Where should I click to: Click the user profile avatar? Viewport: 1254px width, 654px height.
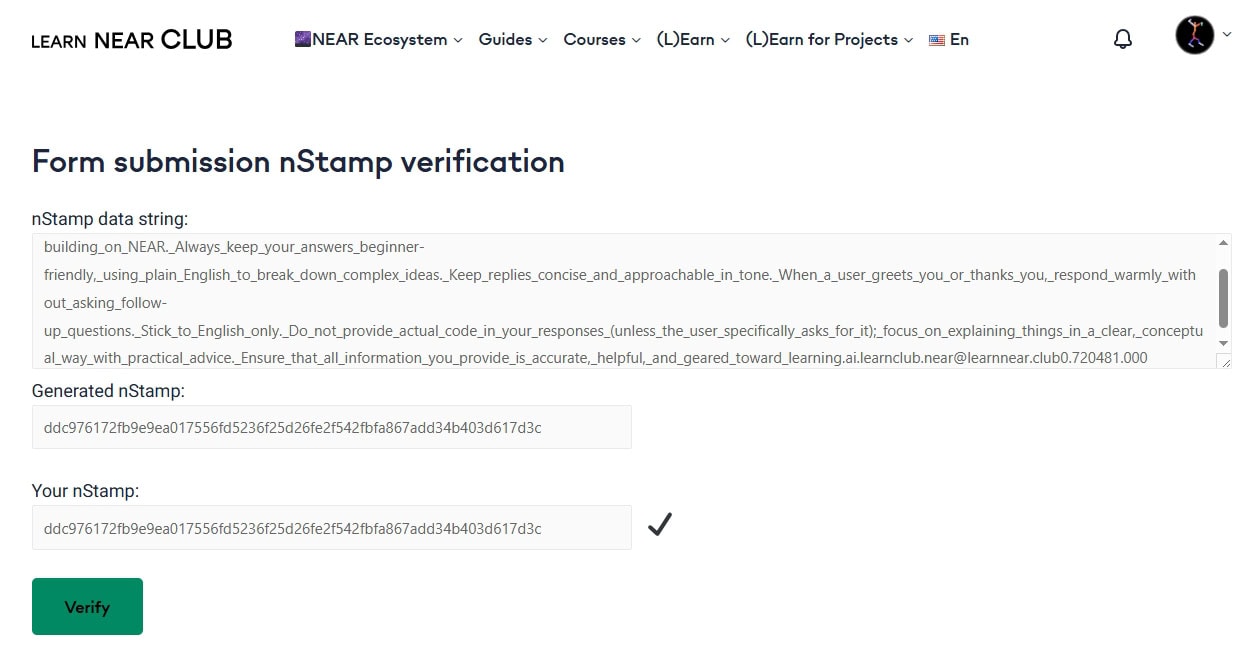[x=1194, y=35]
